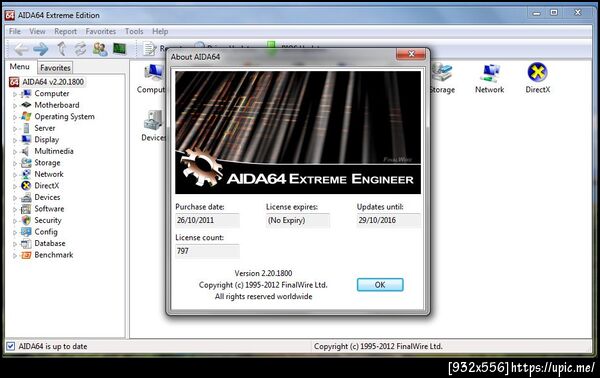This screenshot has height=378, width=600.
Task: Open the Storage icon in main pane
Action: pos(442,78)
